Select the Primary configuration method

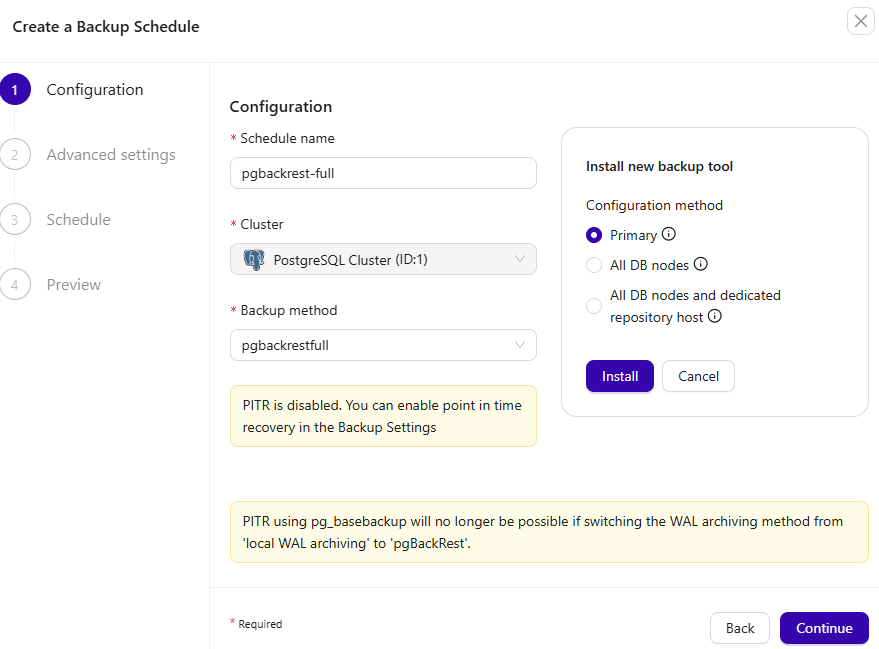594,236
